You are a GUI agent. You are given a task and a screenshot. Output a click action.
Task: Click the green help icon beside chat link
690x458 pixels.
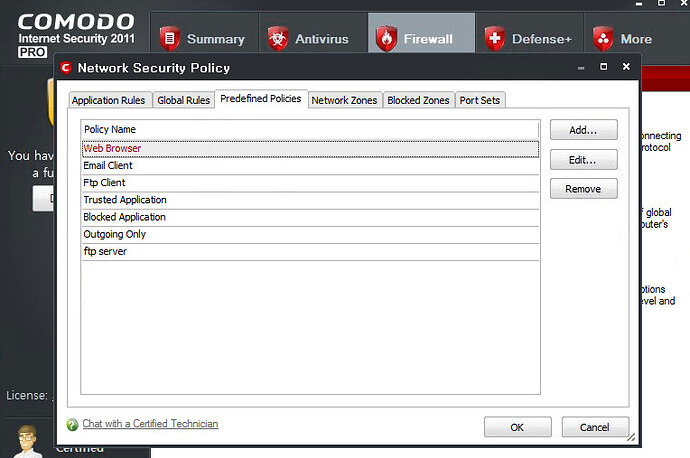click(x=72, y=424)
